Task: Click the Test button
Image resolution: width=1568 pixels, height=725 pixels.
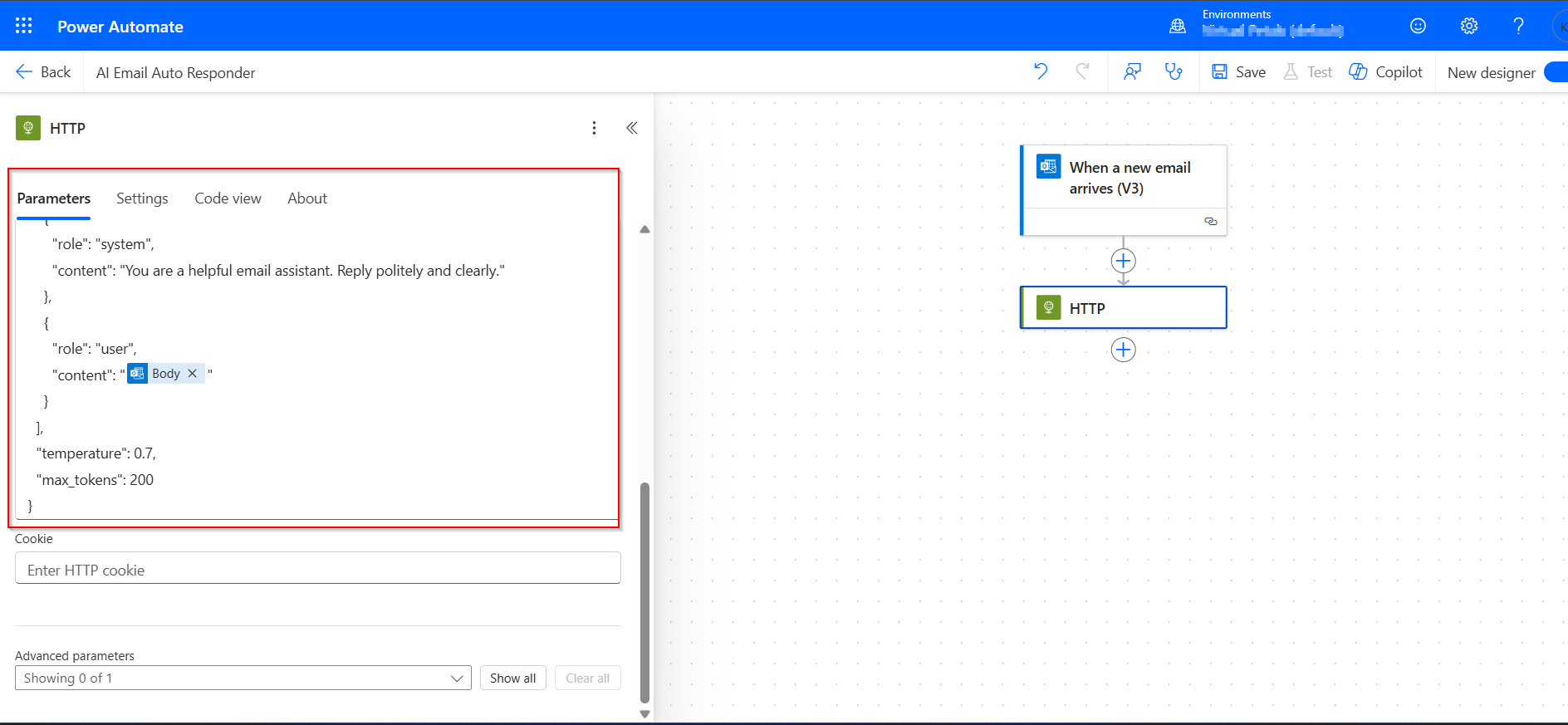Action: coord(1307,72)
